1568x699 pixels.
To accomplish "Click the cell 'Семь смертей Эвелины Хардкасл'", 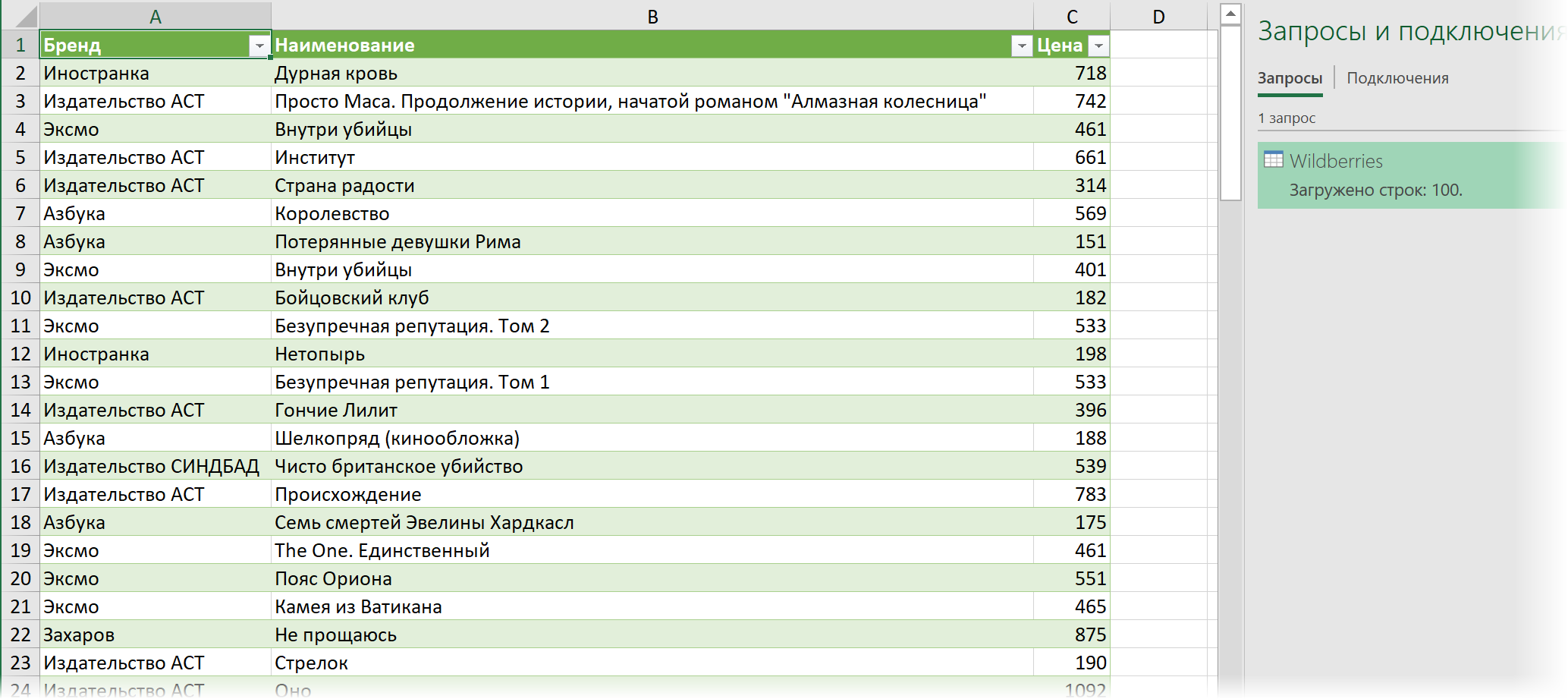I will (652, 522).
